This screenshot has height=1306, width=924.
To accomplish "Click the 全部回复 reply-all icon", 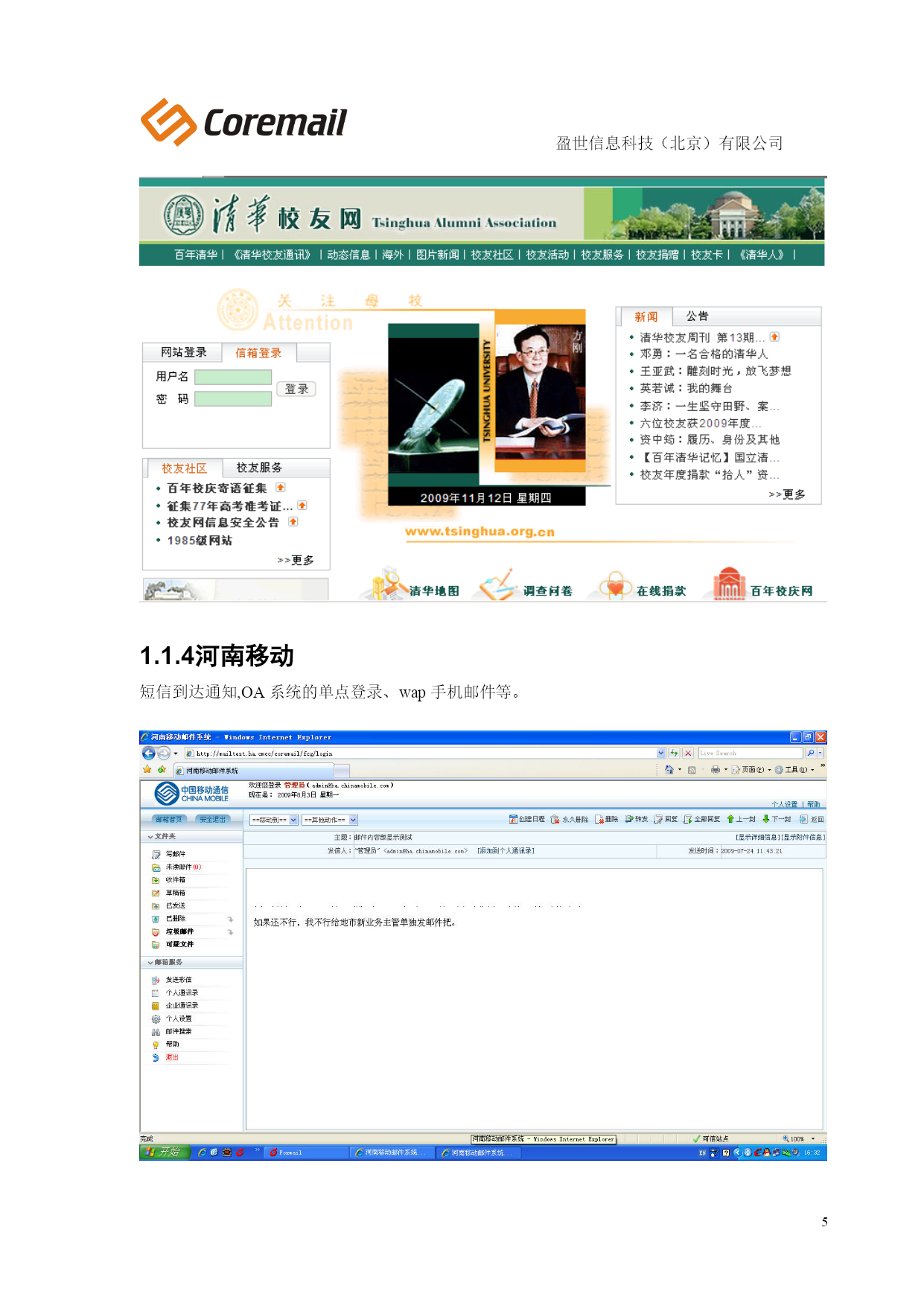I will click(688, 819).
